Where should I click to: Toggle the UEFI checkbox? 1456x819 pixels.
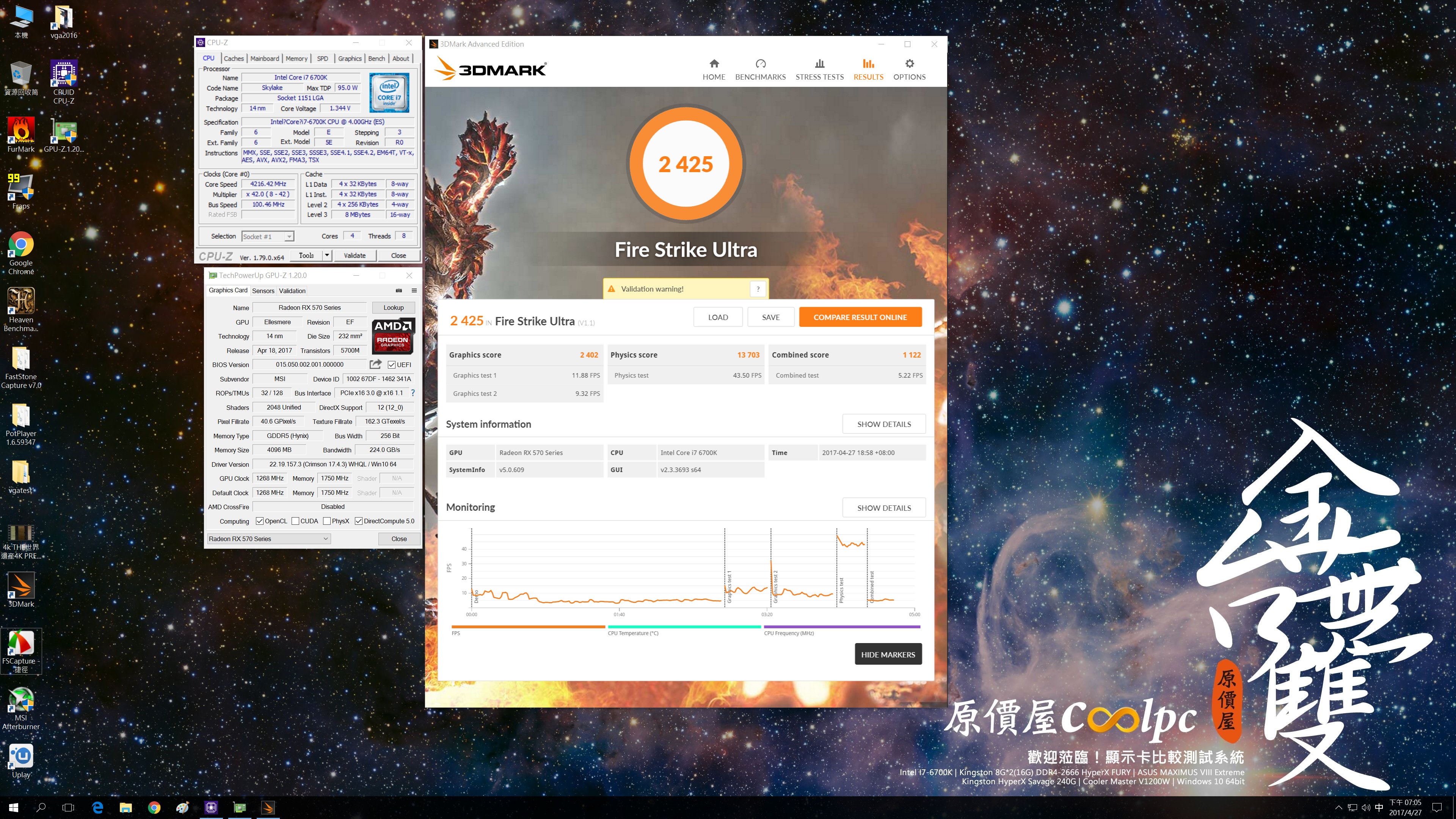click(x=392, y=365)
